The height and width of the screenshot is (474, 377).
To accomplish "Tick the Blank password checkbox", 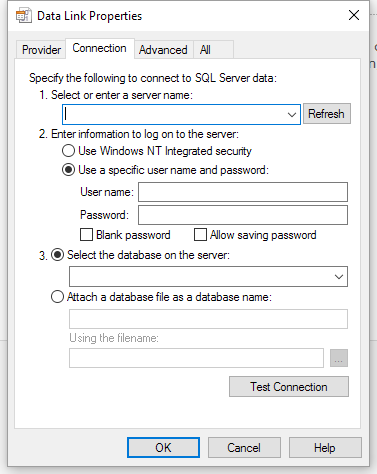I will [x=86, y=235].
